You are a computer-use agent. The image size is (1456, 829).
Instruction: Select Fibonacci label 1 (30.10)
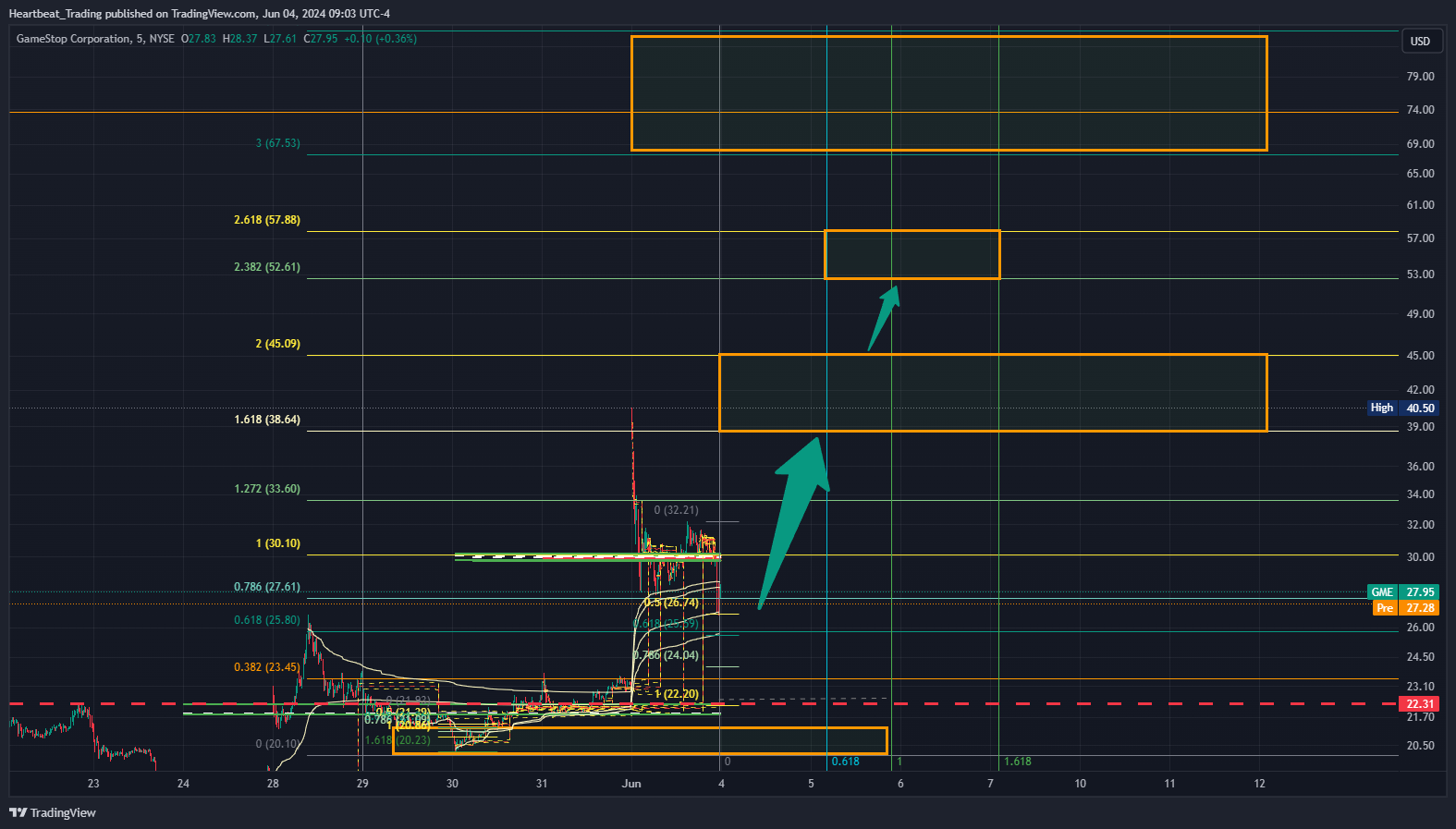(x=278, y=543)
